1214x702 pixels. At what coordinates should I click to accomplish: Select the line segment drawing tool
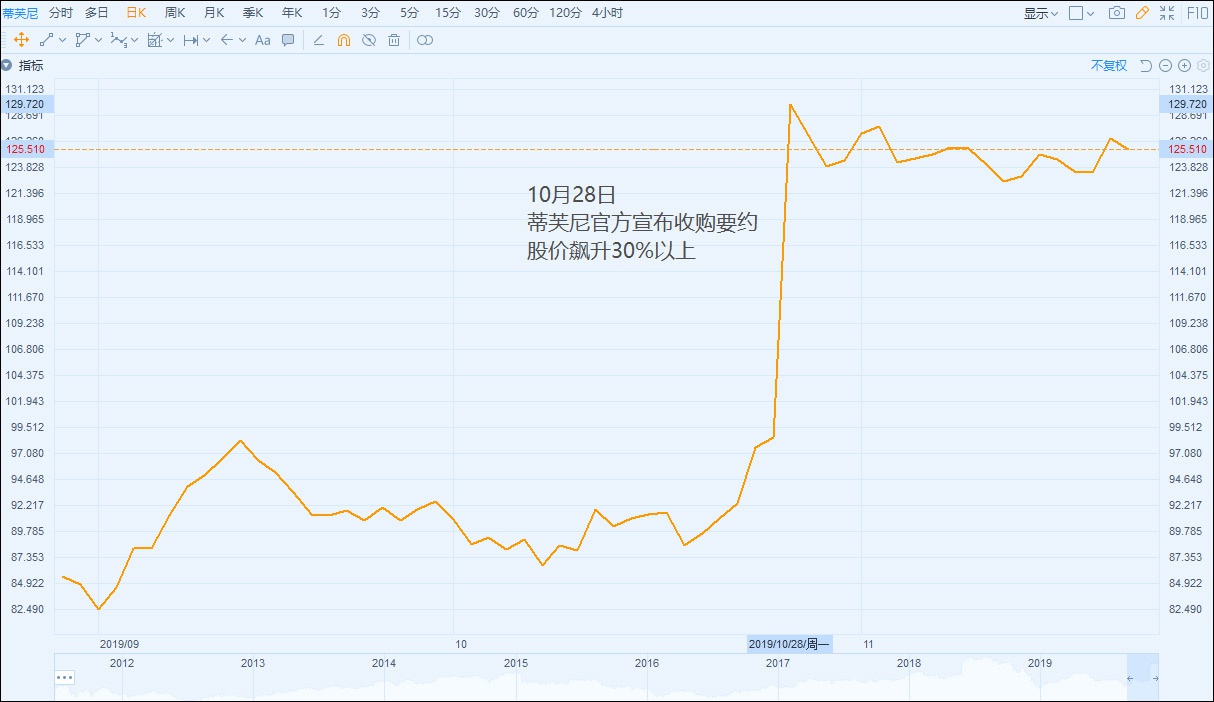[46, 40]
